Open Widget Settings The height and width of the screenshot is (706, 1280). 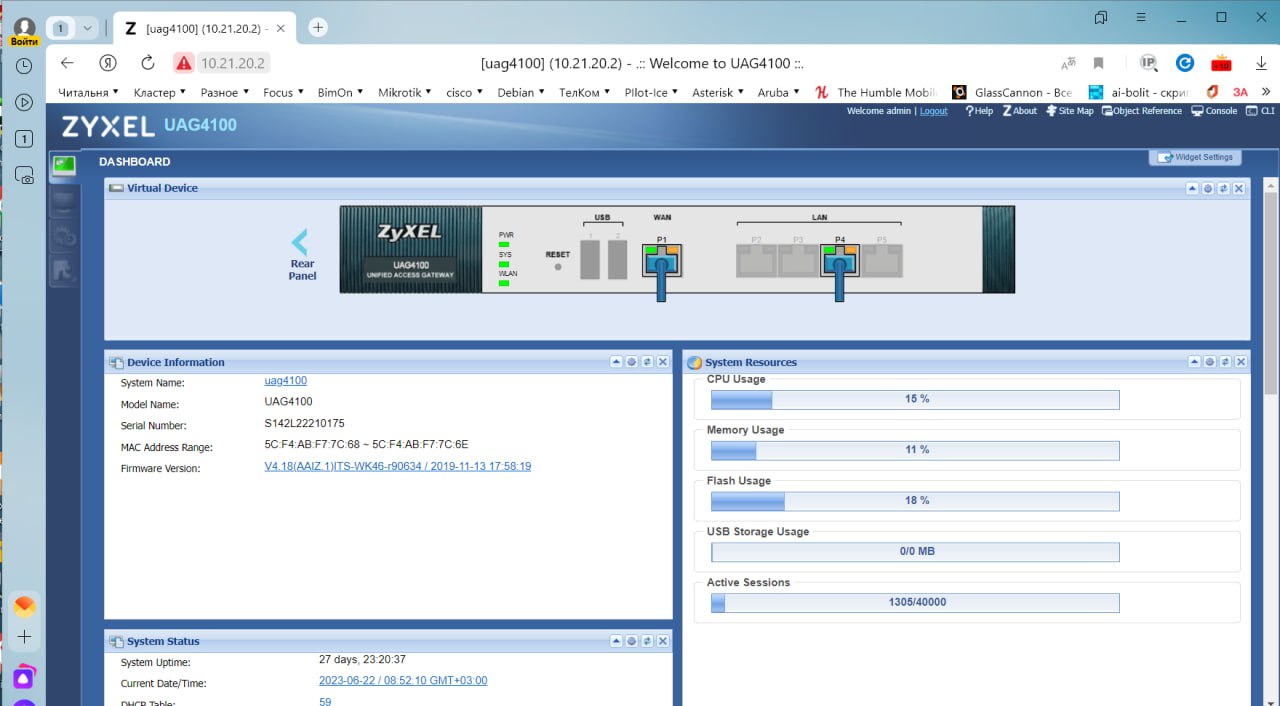click(x=1195, y=157)
